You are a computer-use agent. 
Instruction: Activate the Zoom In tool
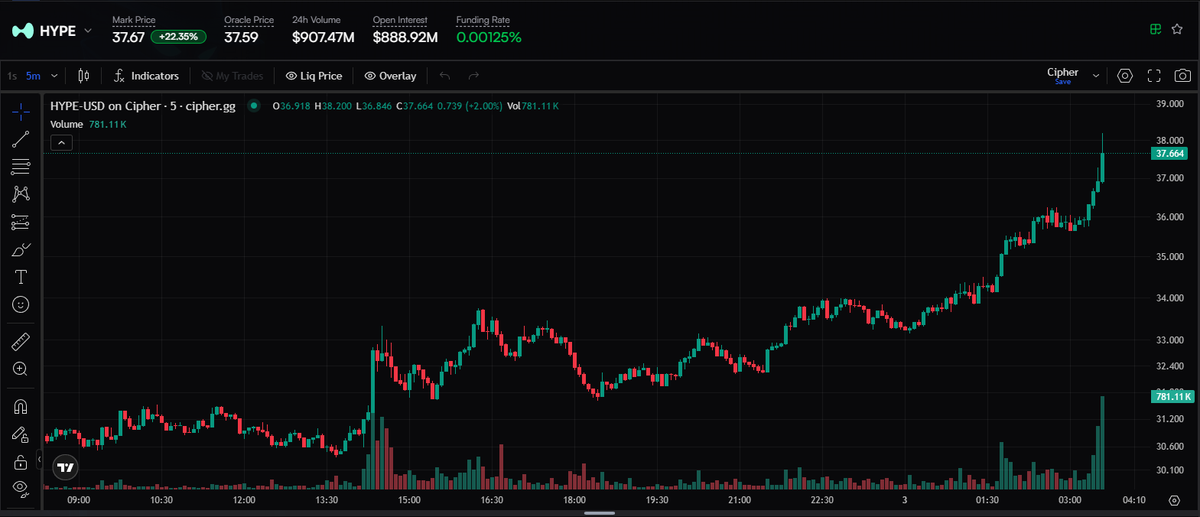(x=20, y=369)
